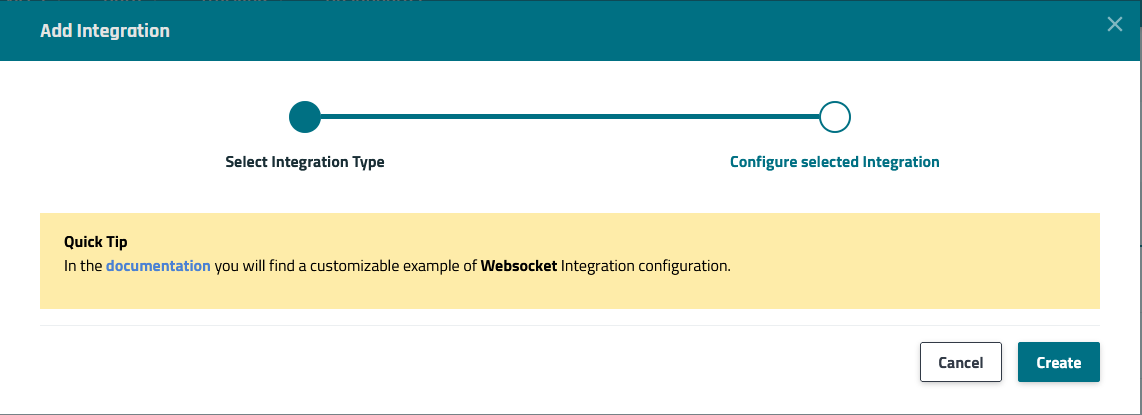The width and height of the screenshot is (1142, 415).
Task: Go to 'Configure selected Integration' step label
Action: click(x=835, y=162)
